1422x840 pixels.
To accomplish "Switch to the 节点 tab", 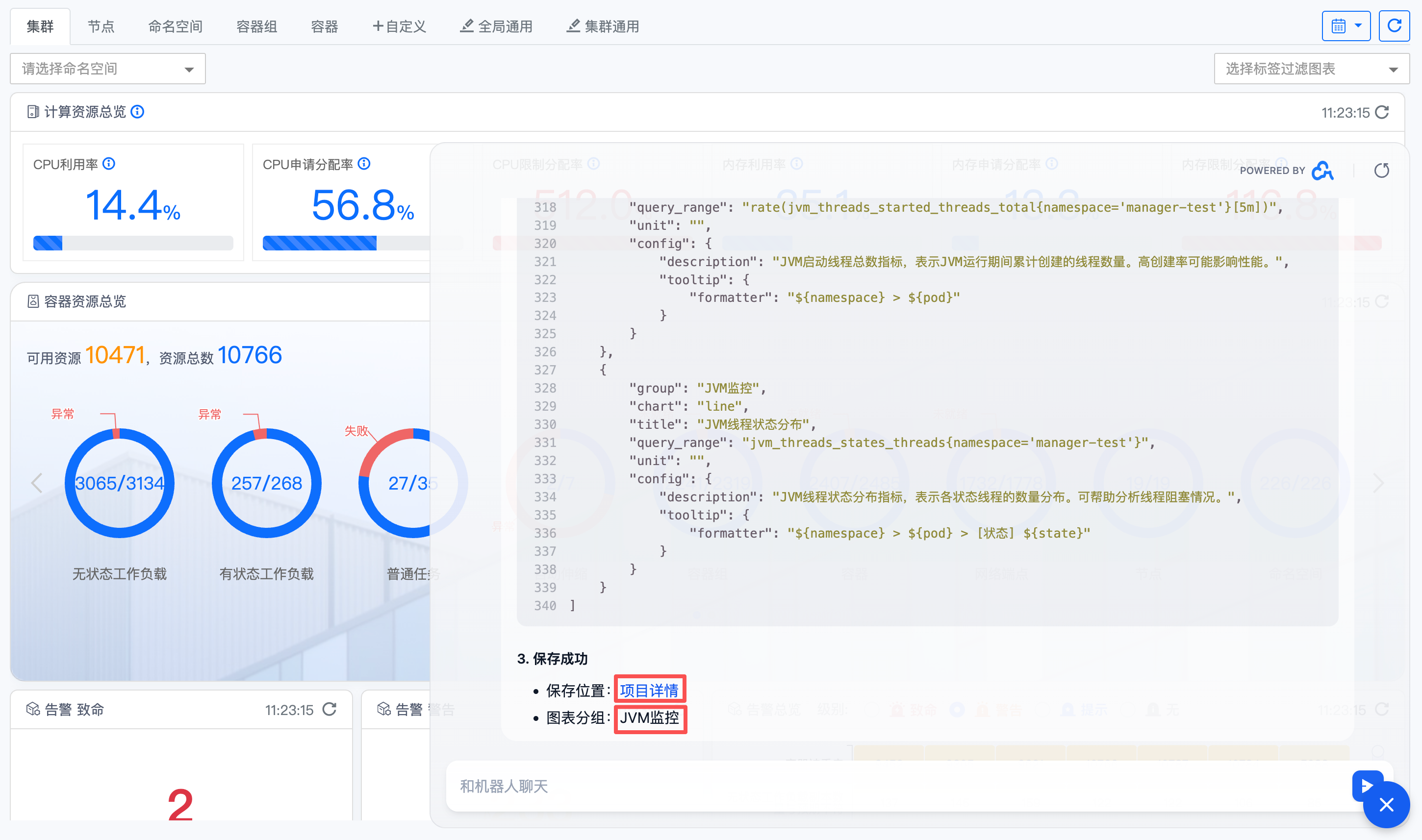I will click(x=101, y=26).
